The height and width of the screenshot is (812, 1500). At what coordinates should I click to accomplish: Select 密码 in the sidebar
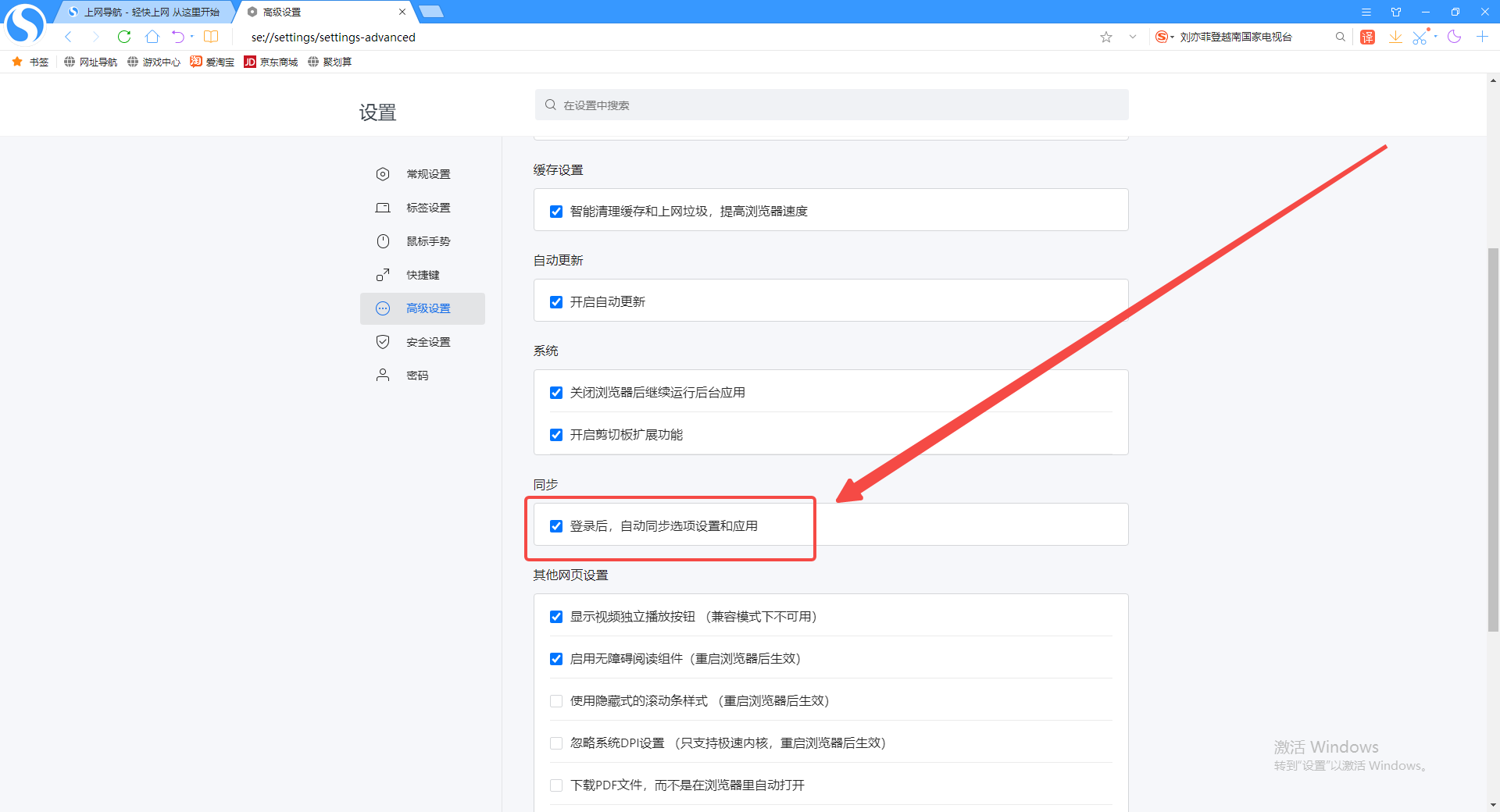[423, 376]
